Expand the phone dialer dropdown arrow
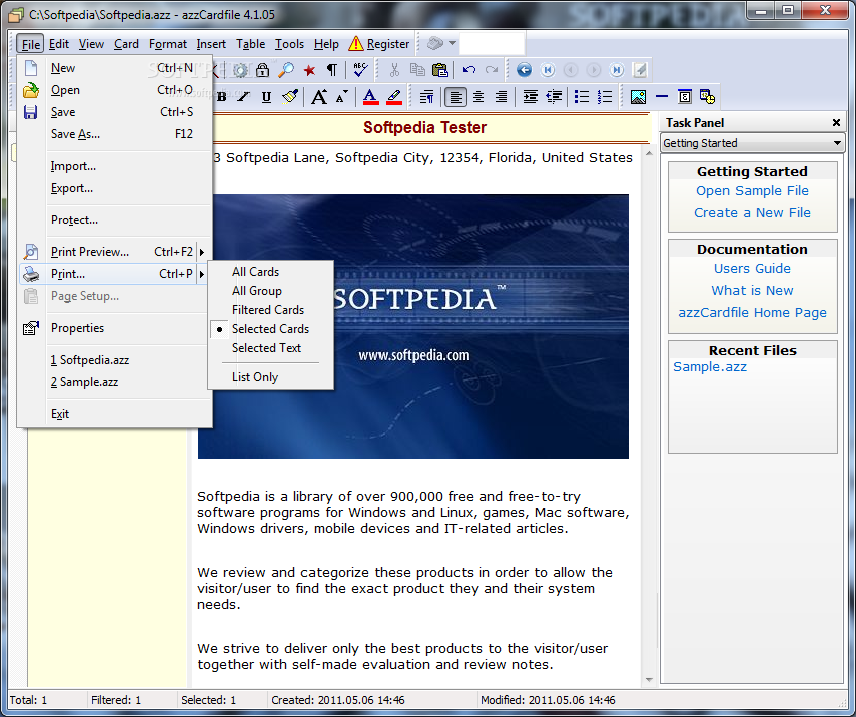This screenshot has height=717, width=856. click(453, 43)
